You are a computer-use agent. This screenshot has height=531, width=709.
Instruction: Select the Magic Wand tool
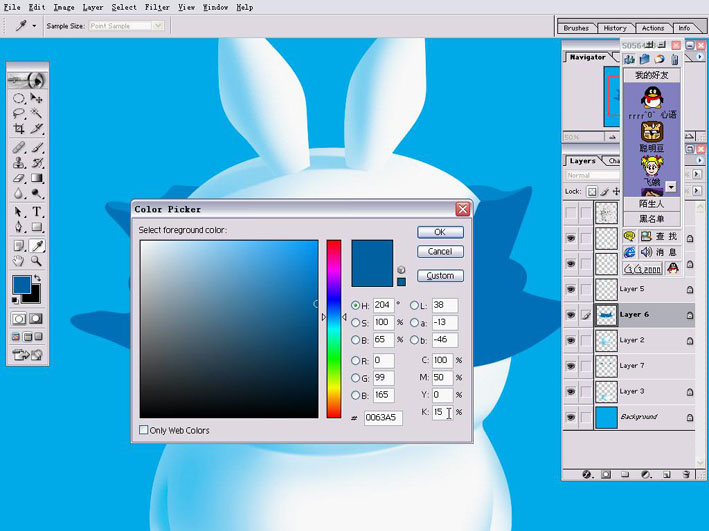tap(37, 113)
